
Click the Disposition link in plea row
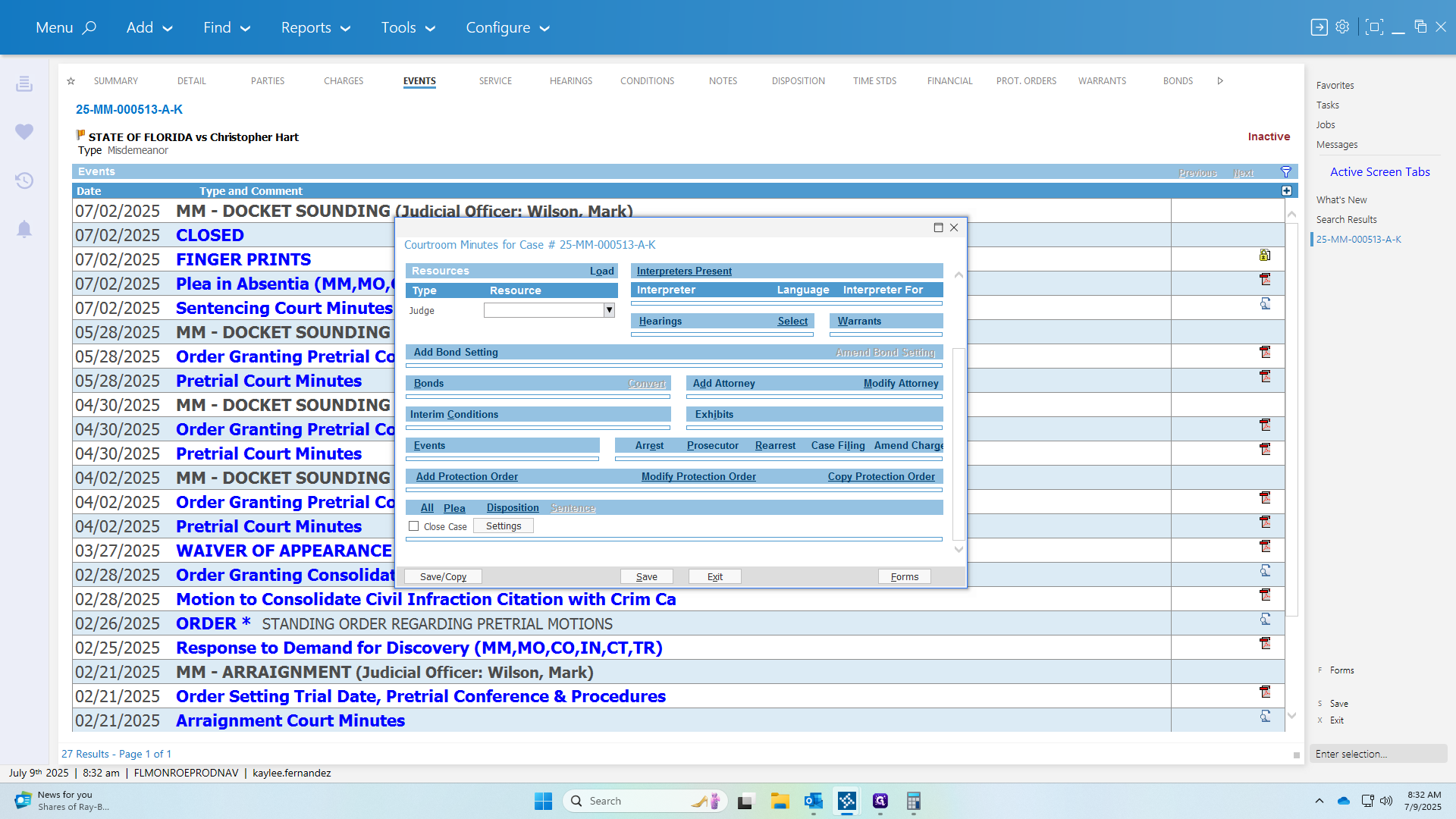tap(513, 508)
